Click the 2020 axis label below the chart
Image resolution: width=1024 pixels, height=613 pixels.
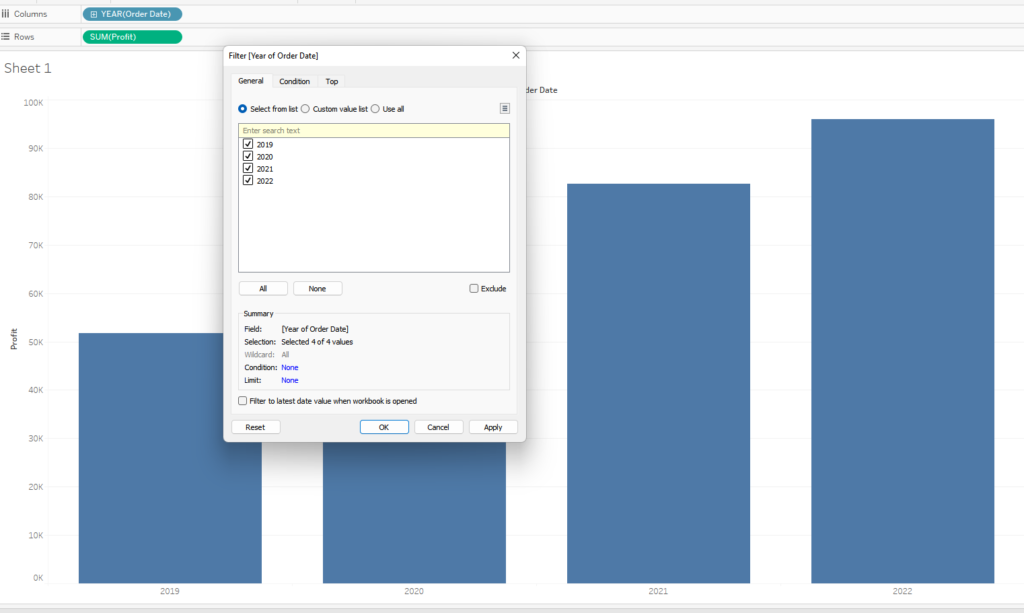point(414,591)
